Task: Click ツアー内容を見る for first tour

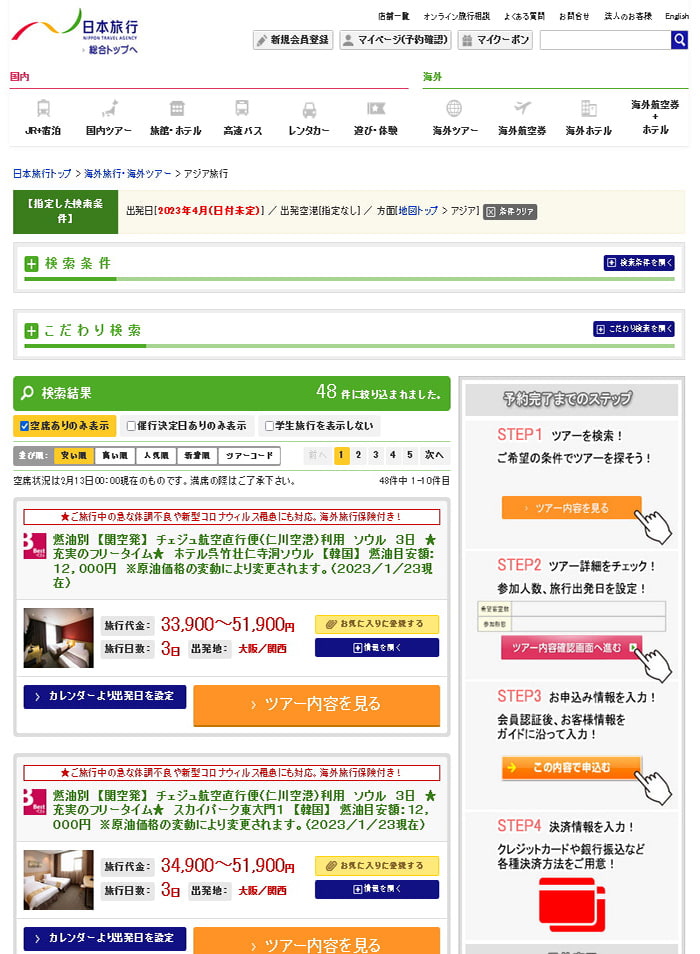Action: (316, 704)
